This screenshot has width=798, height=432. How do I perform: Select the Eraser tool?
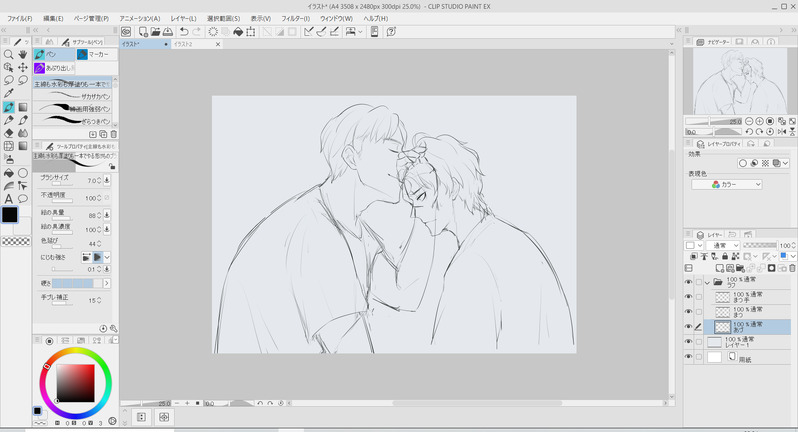(8, 133)
